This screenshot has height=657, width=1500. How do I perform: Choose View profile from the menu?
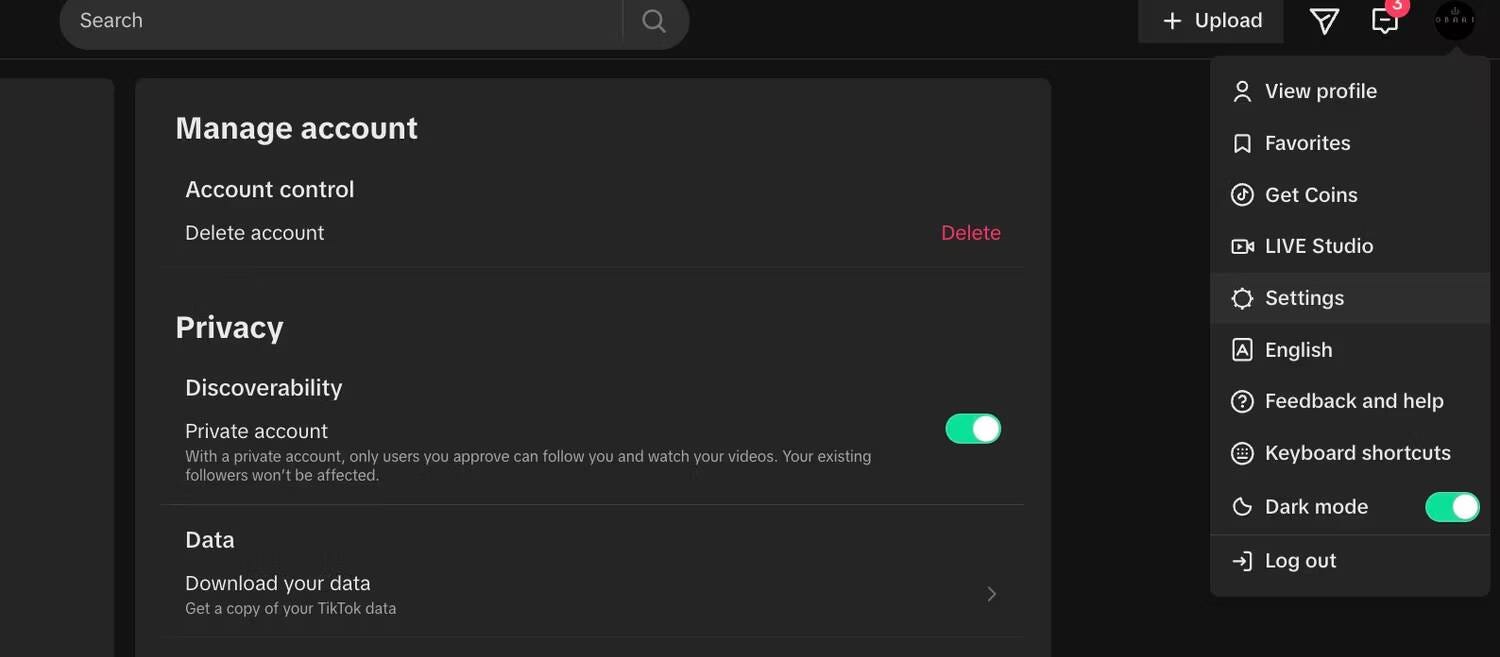pyautogui.click(x=1321, y=89)
